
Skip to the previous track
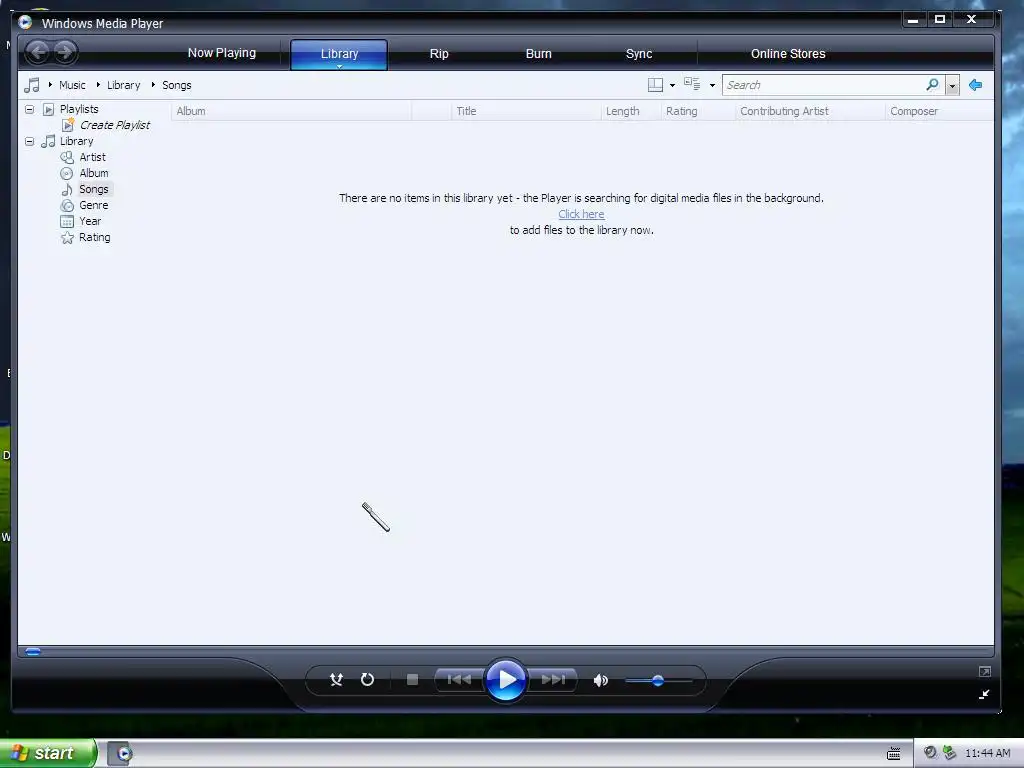pos(459,680)
